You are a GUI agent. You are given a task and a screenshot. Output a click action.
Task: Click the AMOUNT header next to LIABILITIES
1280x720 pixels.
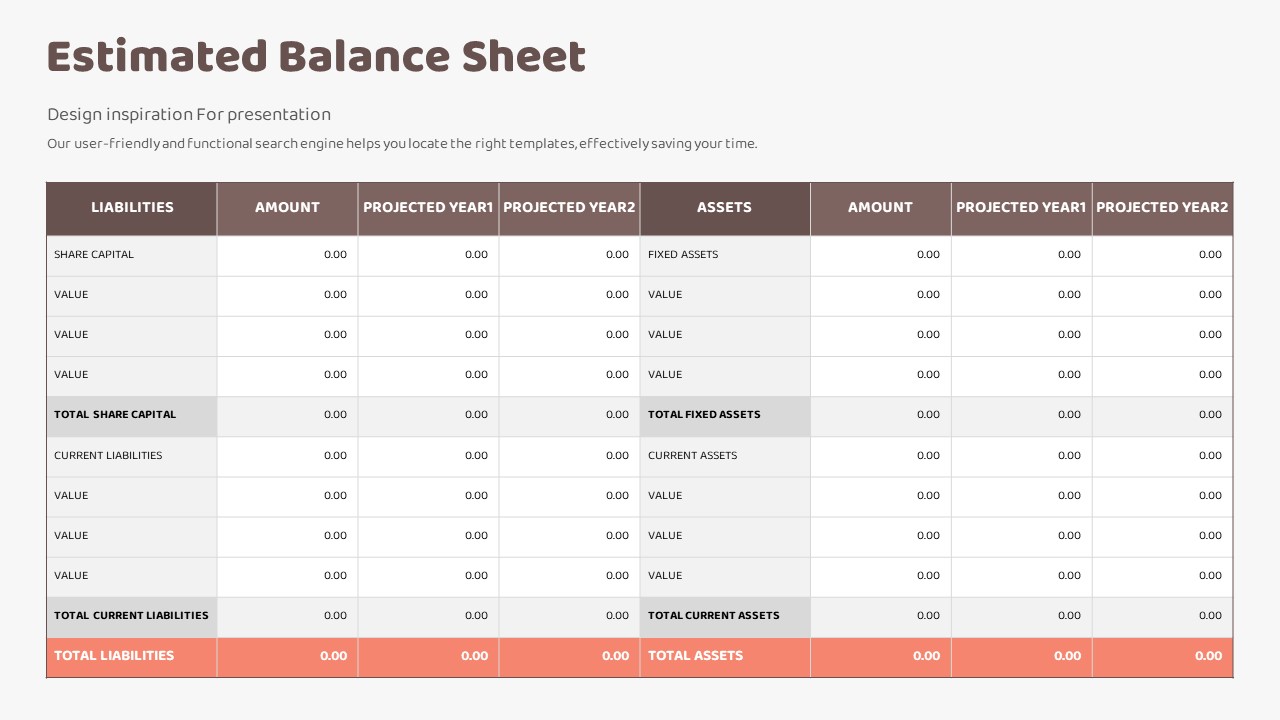[287, 208]
